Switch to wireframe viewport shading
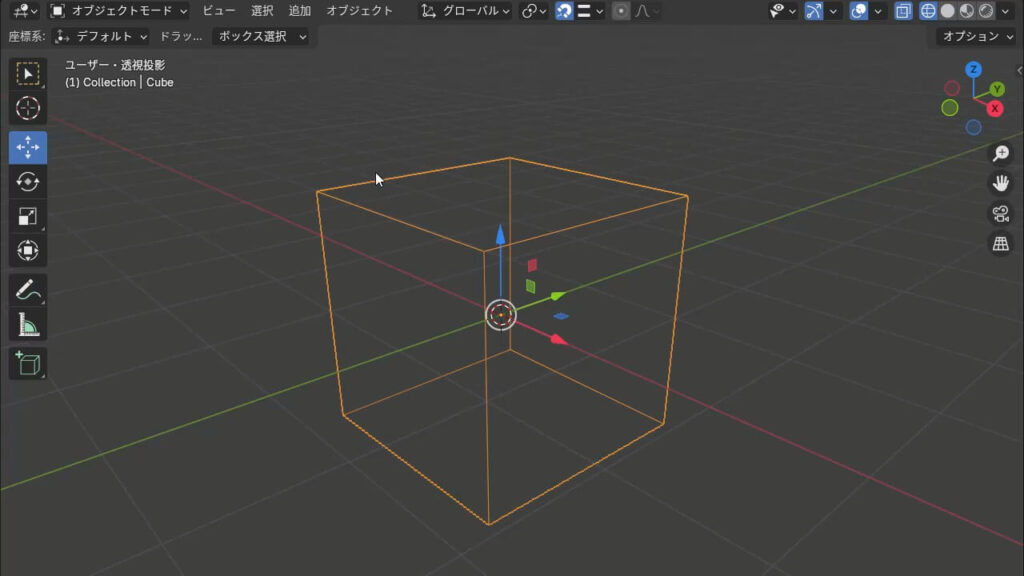 click(928, 10)
